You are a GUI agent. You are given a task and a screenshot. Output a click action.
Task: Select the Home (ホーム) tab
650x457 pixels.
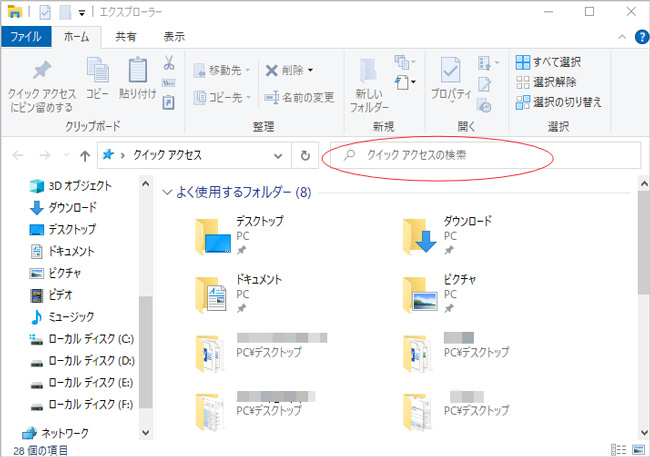(x=76, y=37)
